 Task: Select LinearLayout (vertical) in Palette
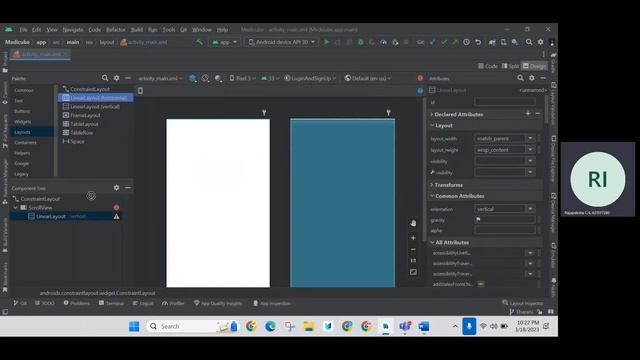pos(95,107)
